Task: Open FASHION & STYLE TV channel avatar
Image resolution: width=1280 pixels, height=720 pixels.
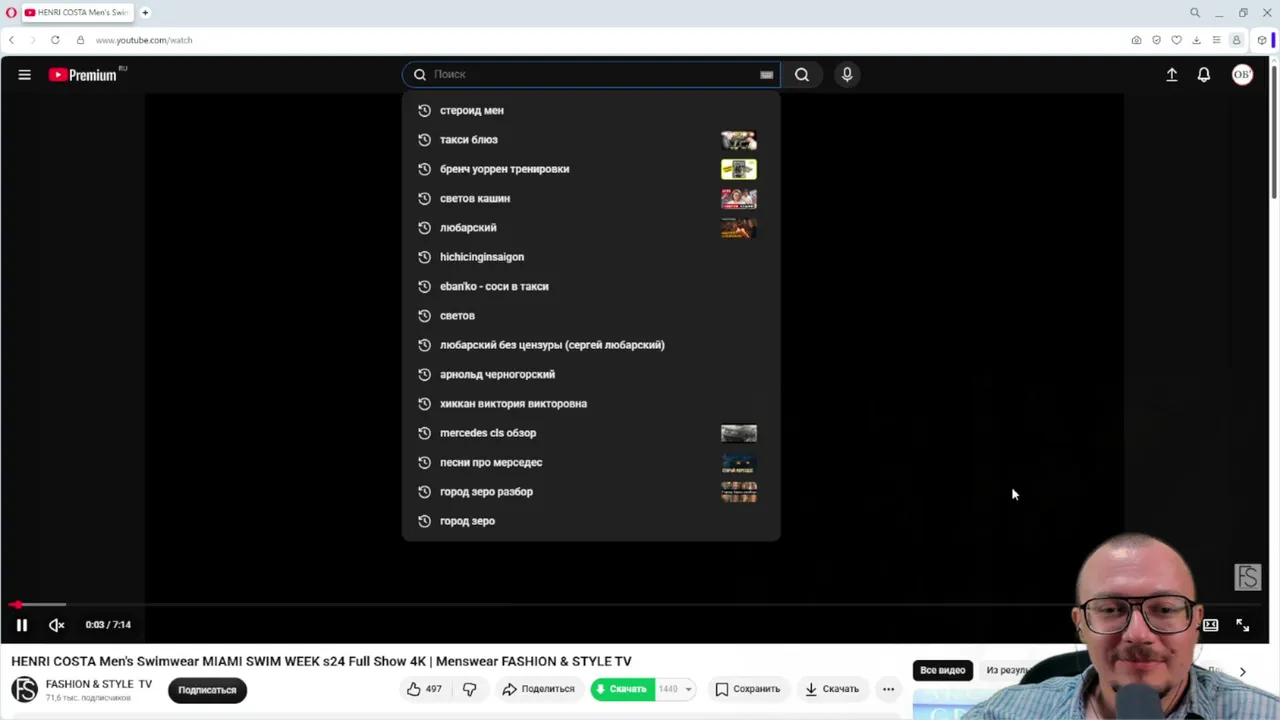Action: point(24,689)
